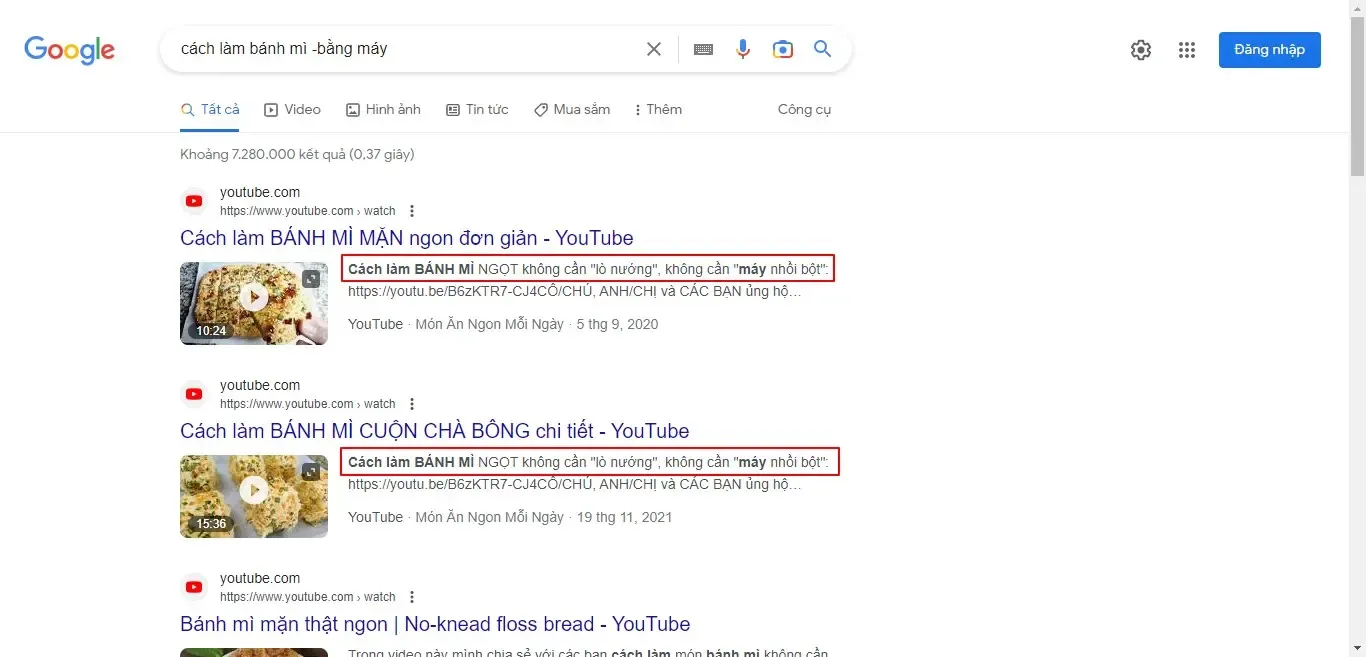Image resolution: width=1366 pixels, height=657 pixels.
Task: Open the three-dot menu on the first result
Action: pos(412,211)
